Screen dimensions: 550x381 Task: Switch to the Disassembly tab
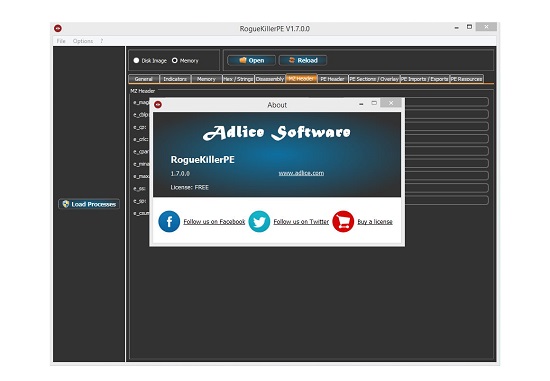(x=270, y=79)
